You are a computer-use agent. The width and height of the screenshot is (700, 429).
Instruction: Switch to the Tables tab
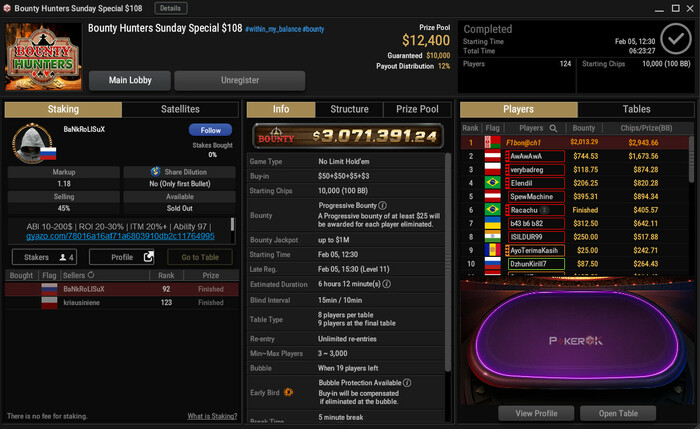636,109
